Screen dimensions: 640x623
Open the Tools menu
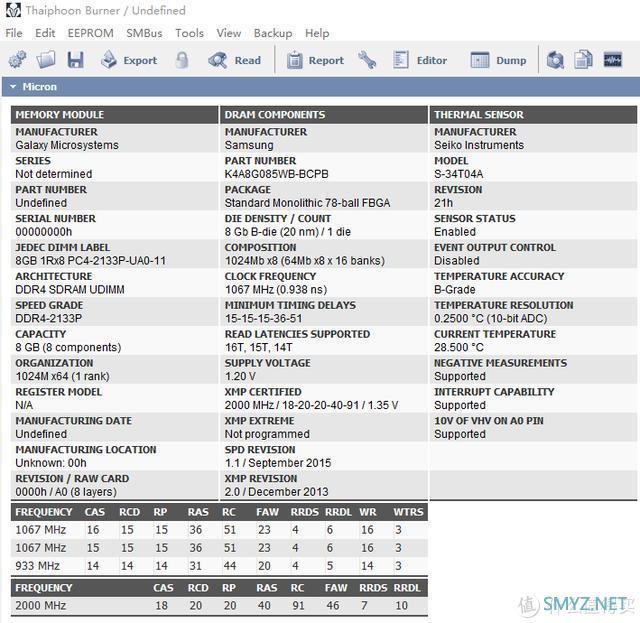pyautogui.click(x=189, y=33)
